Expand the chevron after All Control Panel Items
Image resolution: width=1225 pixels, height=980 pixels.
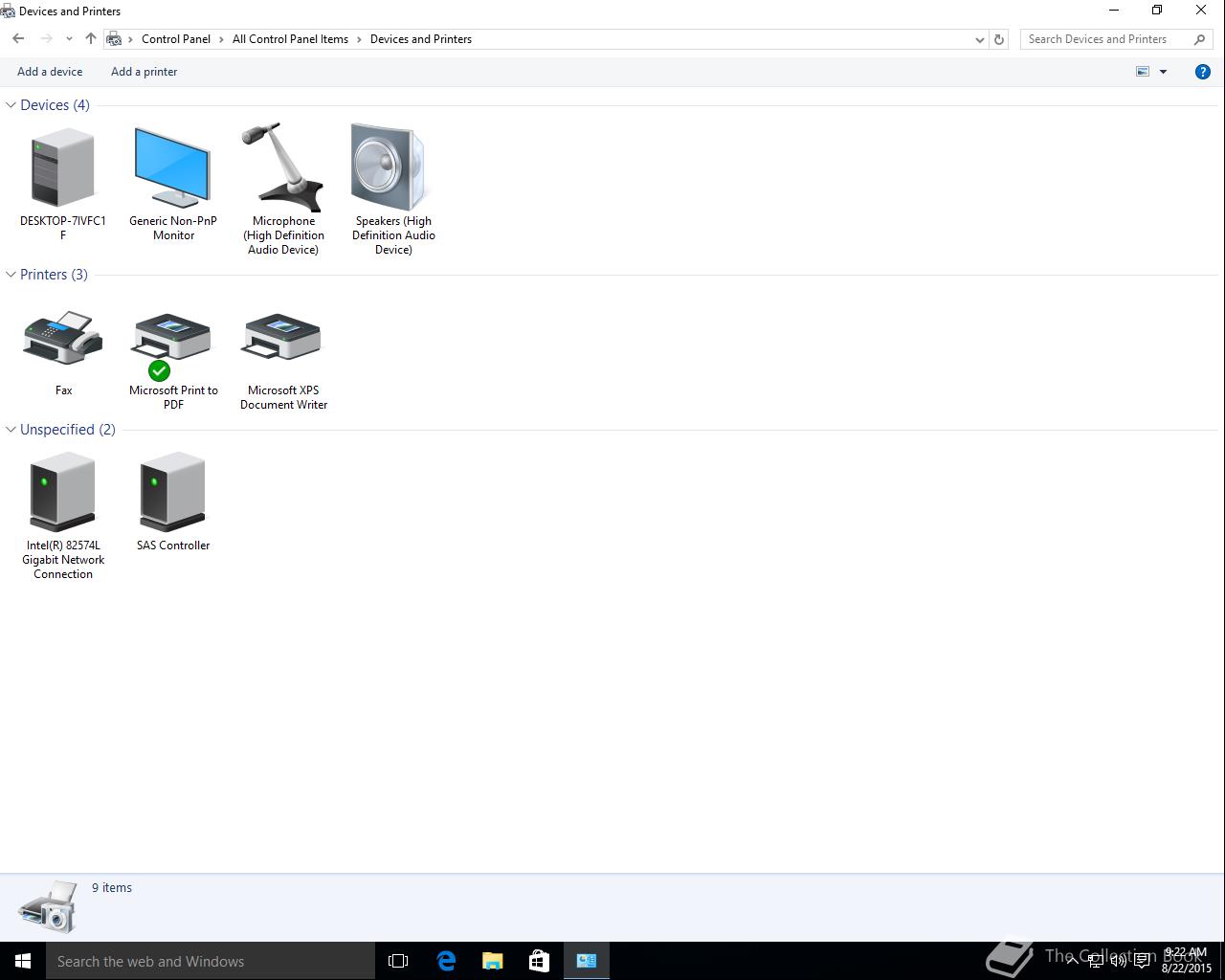[360, 39]
